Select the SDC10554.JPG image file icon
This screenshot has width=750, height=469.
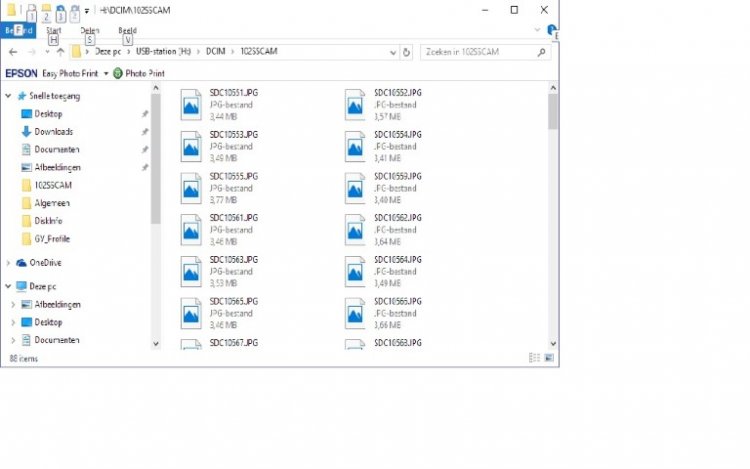(356, 146)
